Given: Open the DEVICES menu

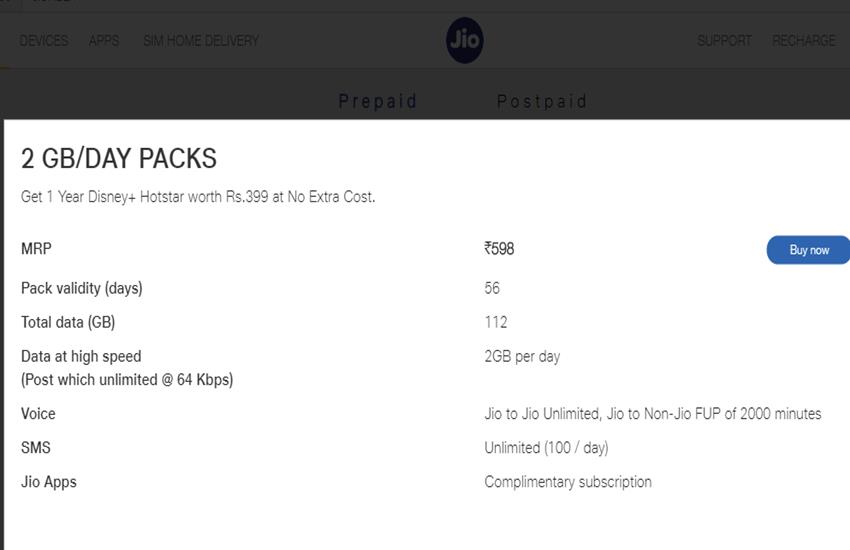Looking at the screenshot, I should (x=44, y=41).
